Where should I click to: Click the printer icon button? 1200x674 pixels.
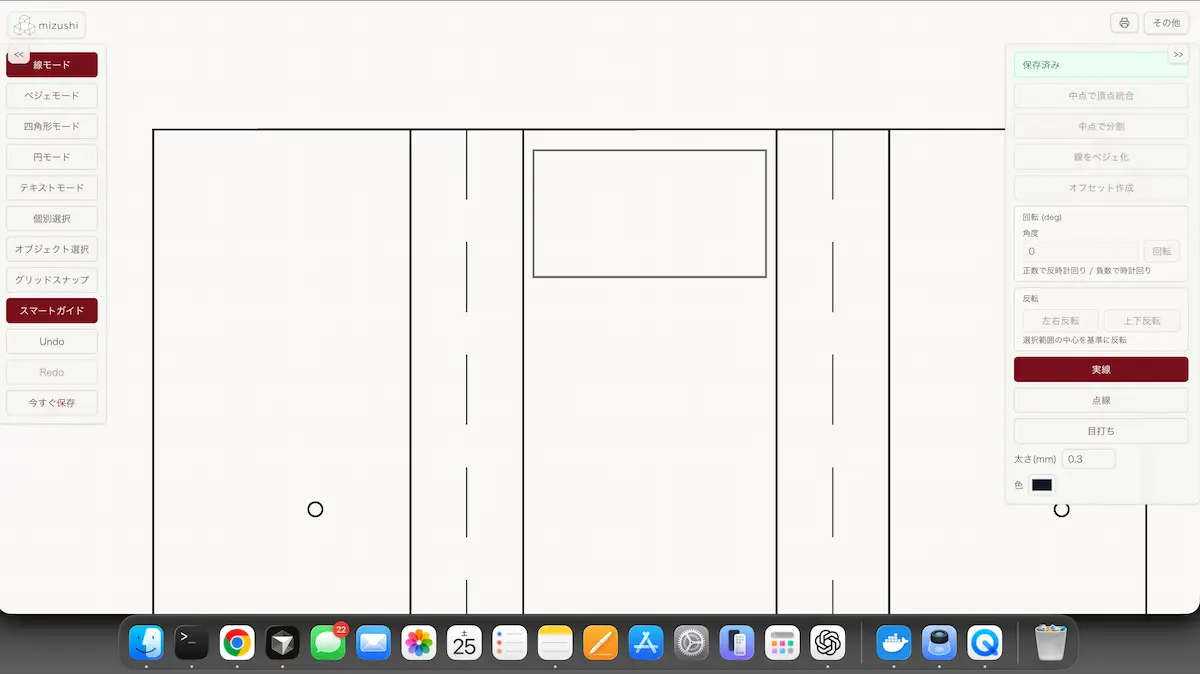(x=1124, y=23)
